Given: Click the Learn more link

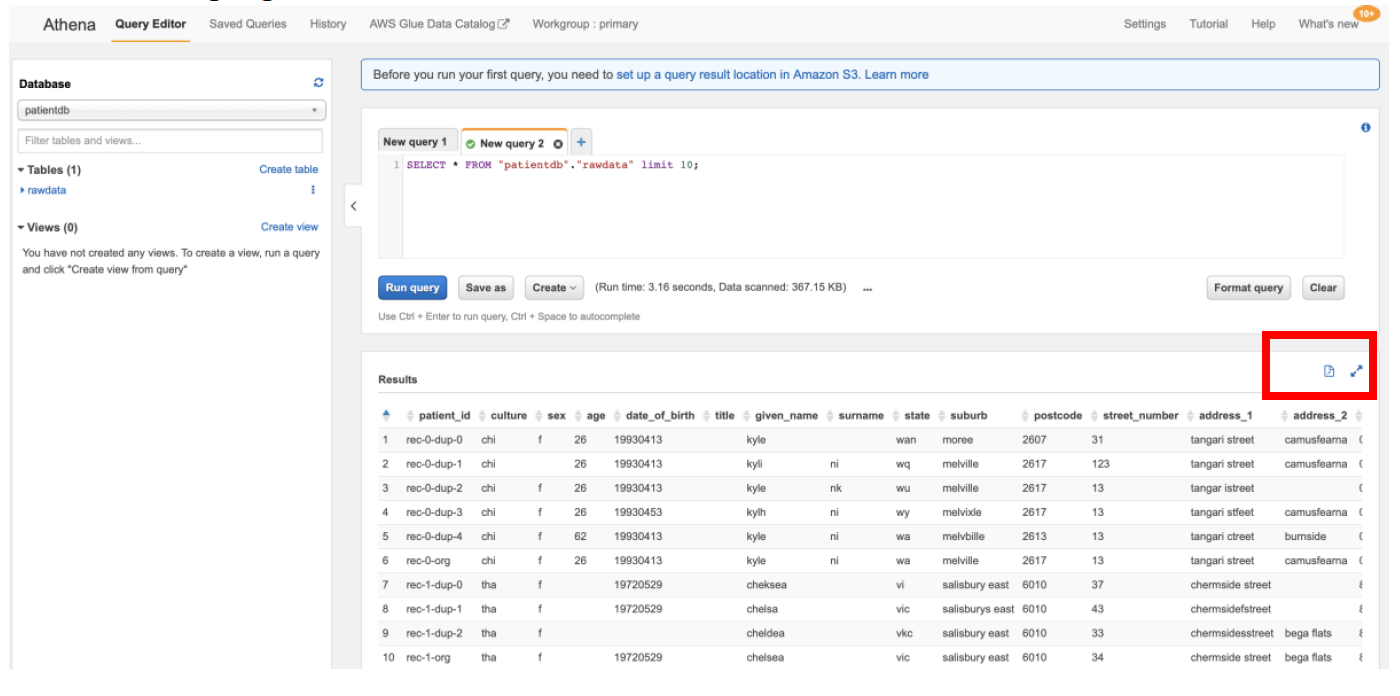Looking at the screenshot, I should tap(897, 75).
